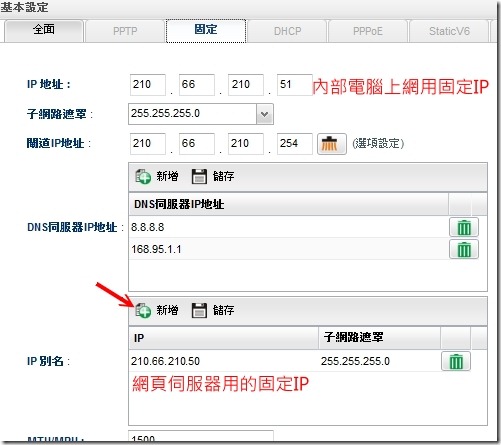Select the 210.66.210.50 IP alias row
Screen dimensions: 501x445
[x=285, y=361]
